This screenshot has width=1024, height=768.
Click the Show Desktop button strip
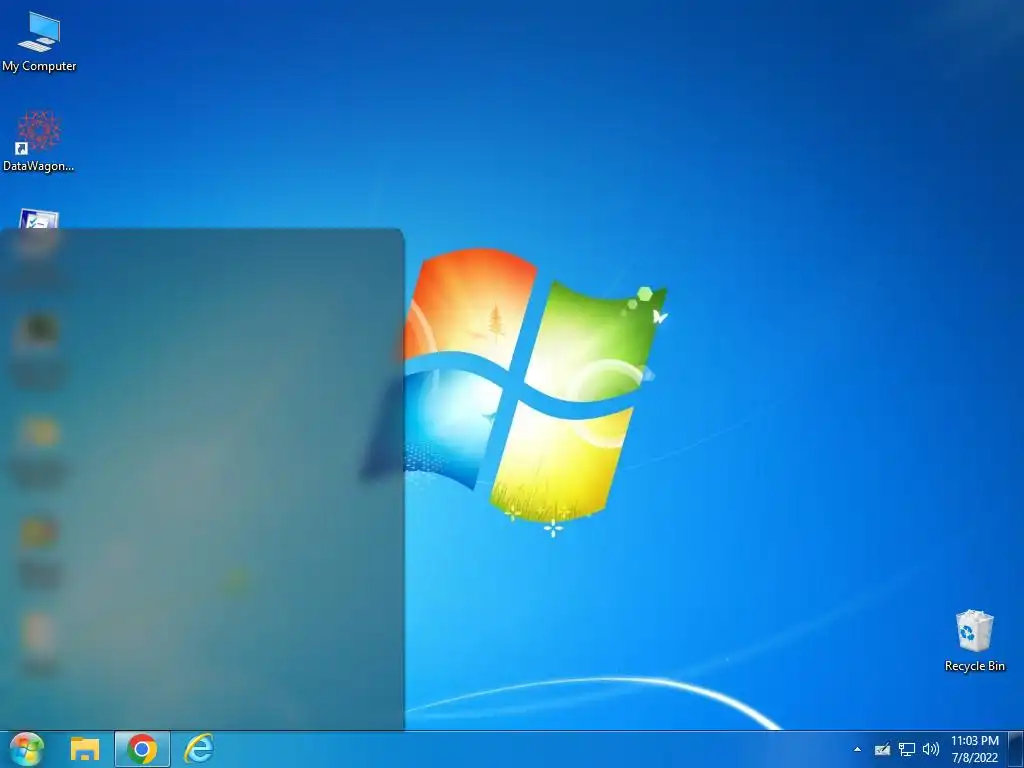[1016, 750]
